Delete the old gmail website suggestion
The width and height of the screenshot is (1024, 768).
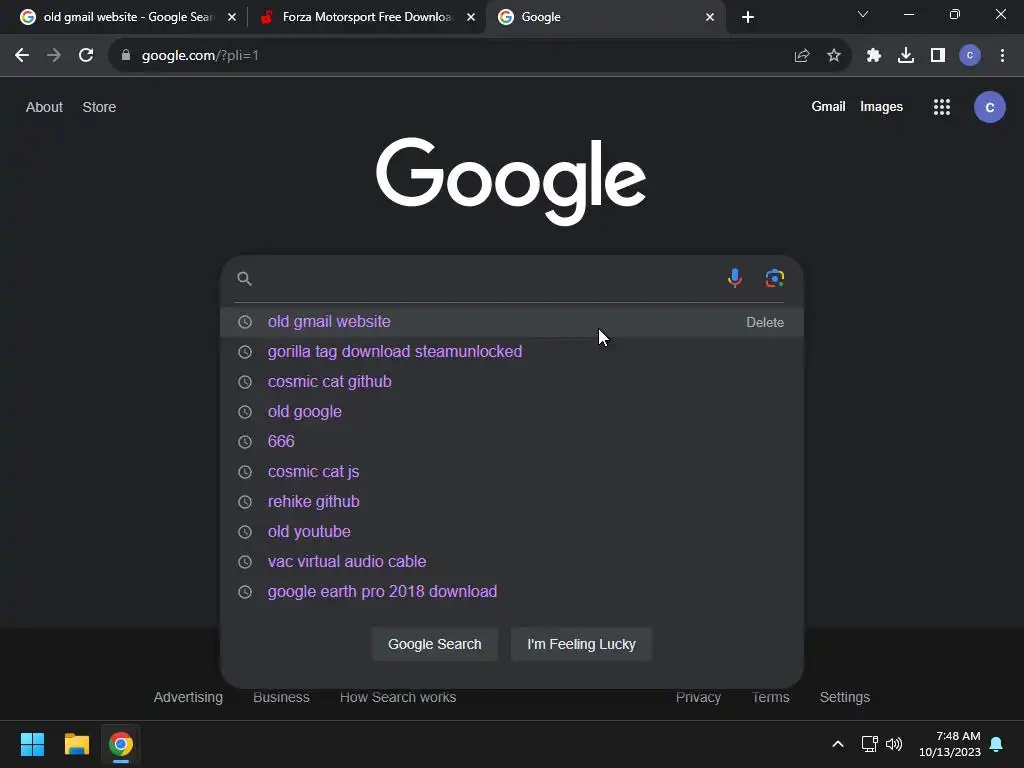765,323
